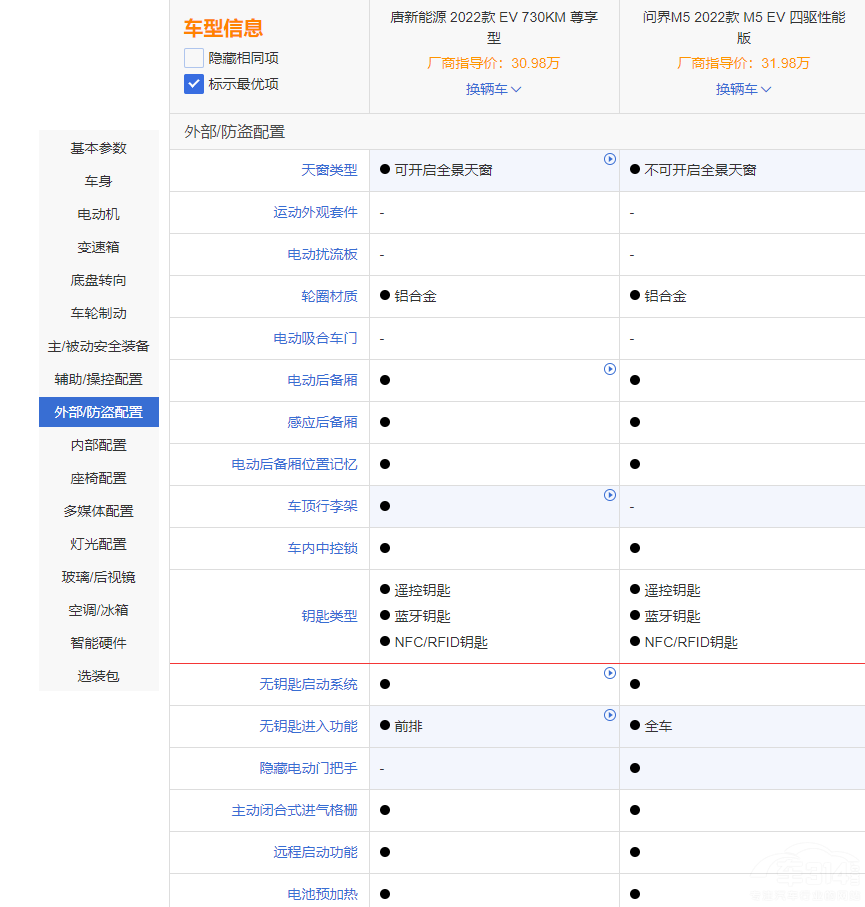
Task: Open 多媒体配置 from the sidebar
Action: 98,511
